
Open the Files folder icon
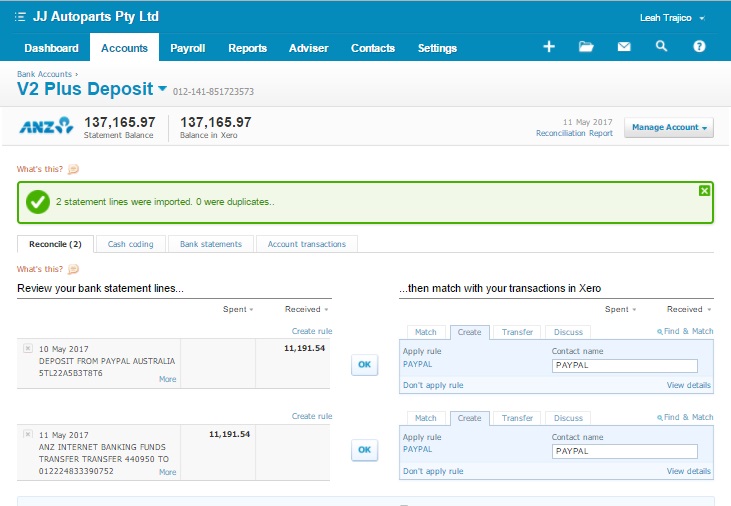click(586, 46)
